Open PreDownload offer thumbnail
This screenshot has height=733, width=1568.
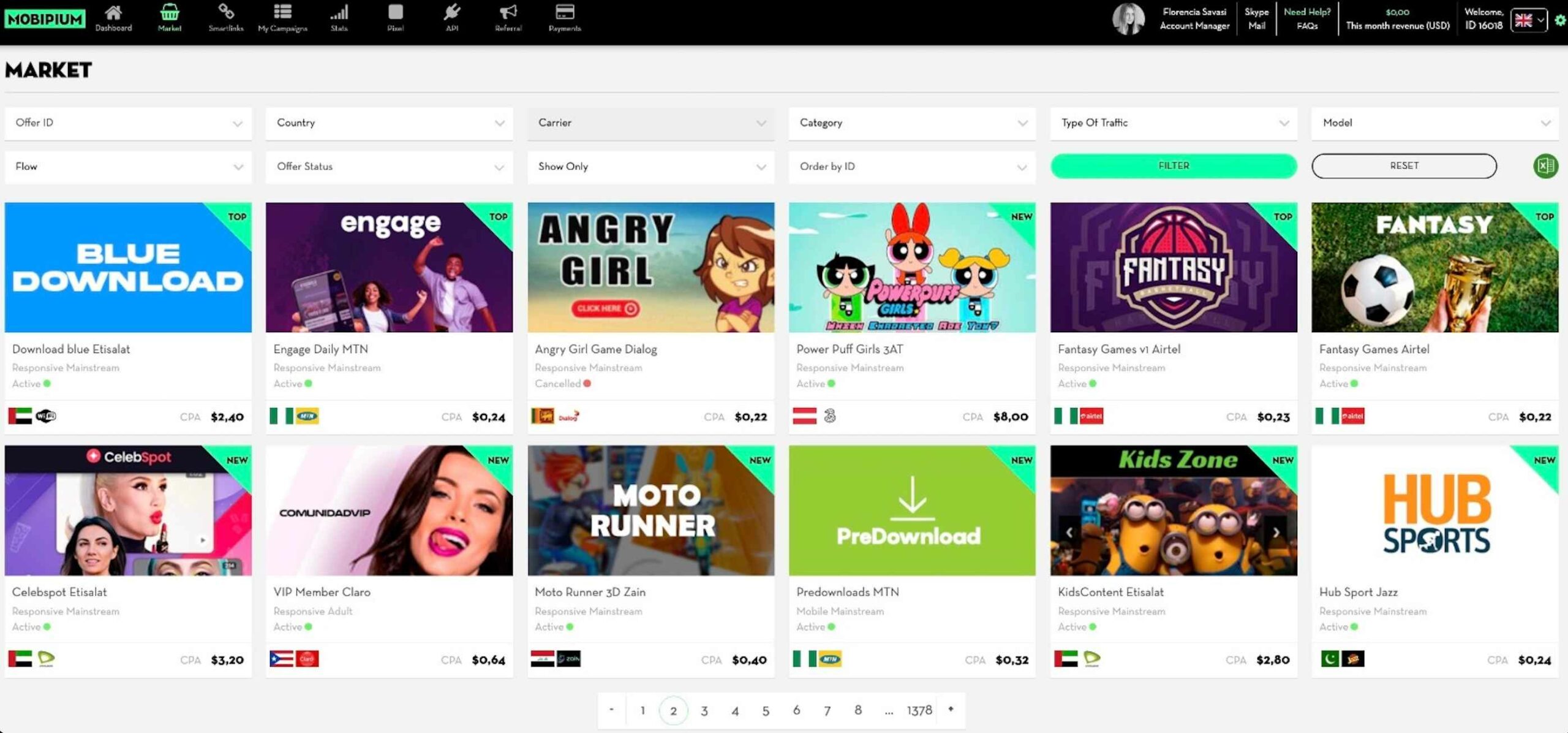point(912,511)
